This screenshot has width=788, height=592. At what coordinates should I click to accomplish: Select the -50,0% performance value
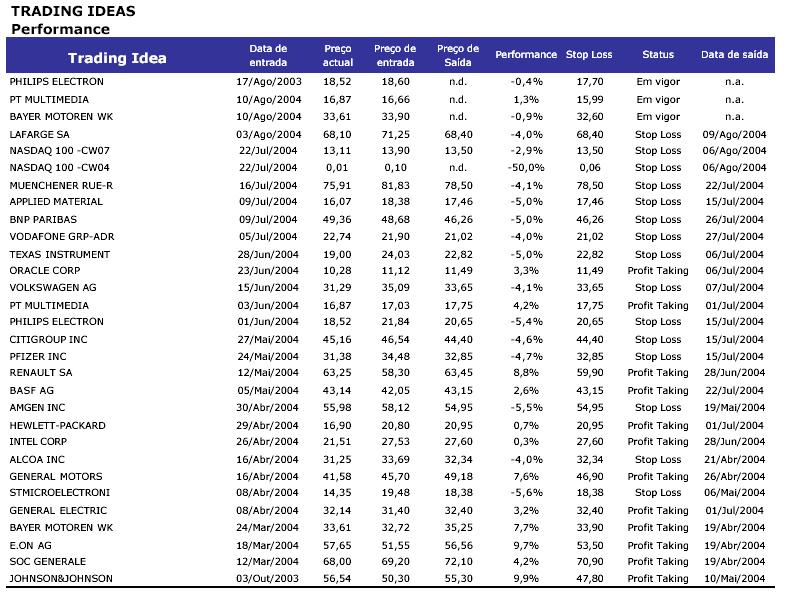click(x=526, y=168)
